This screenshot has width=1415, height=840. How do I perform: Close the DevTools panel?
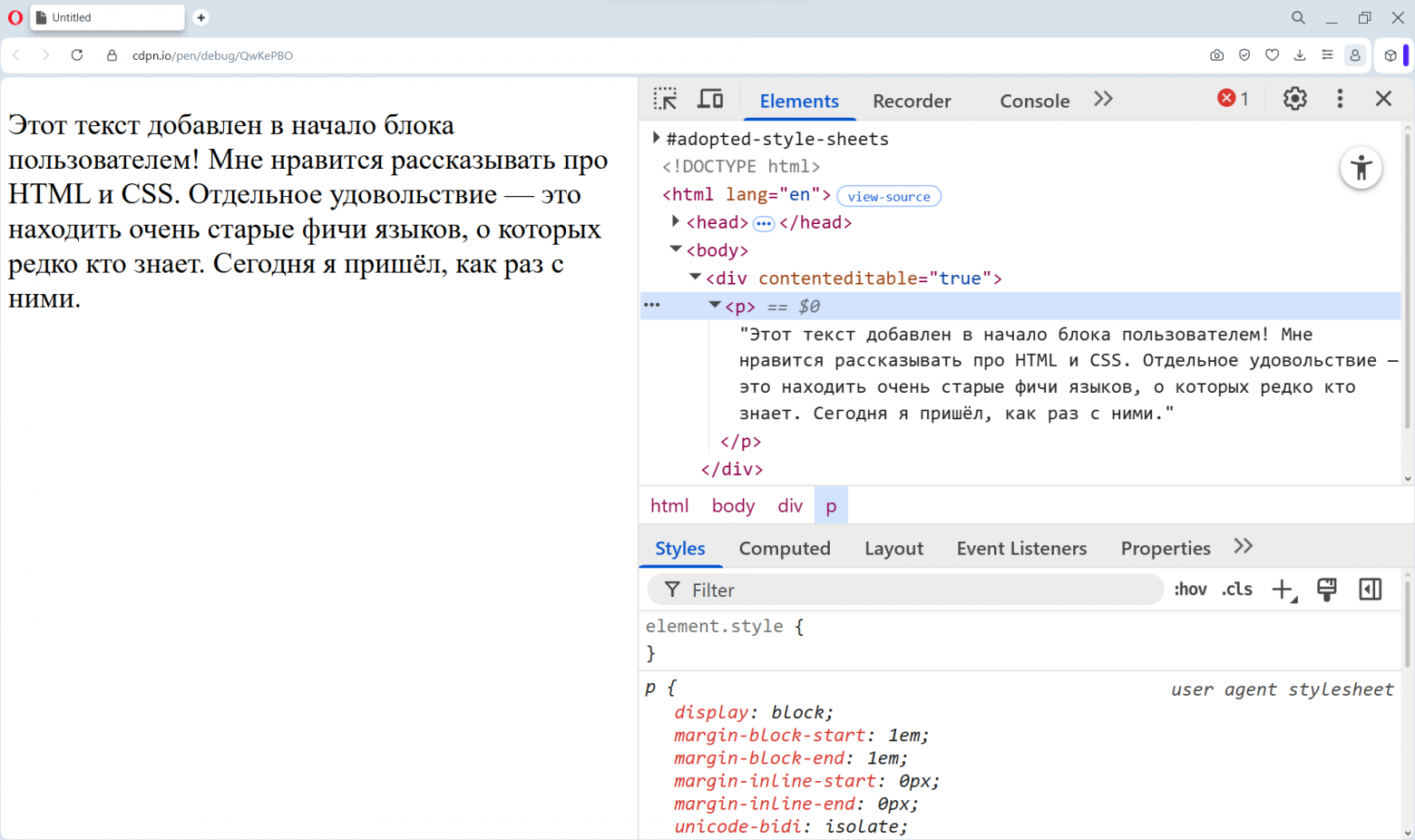click(x=1383, y=98)
